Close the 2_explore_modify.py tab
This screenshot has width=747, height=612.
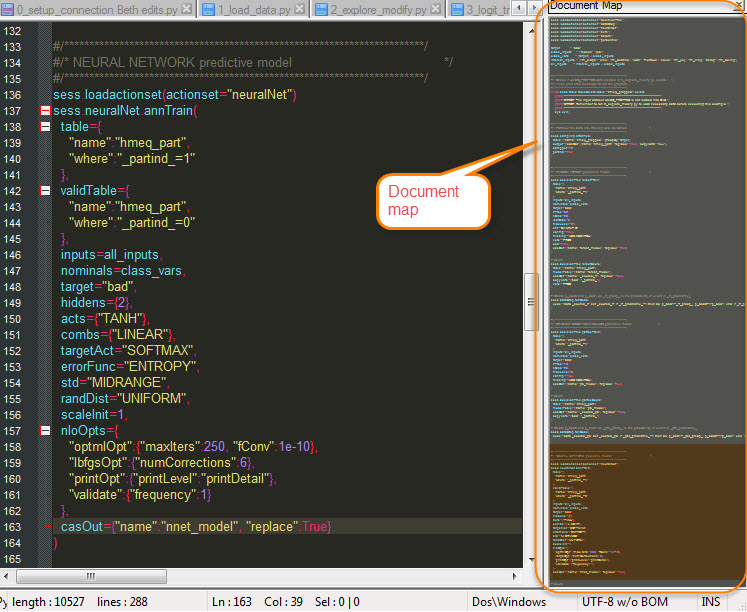pos(436,10)
